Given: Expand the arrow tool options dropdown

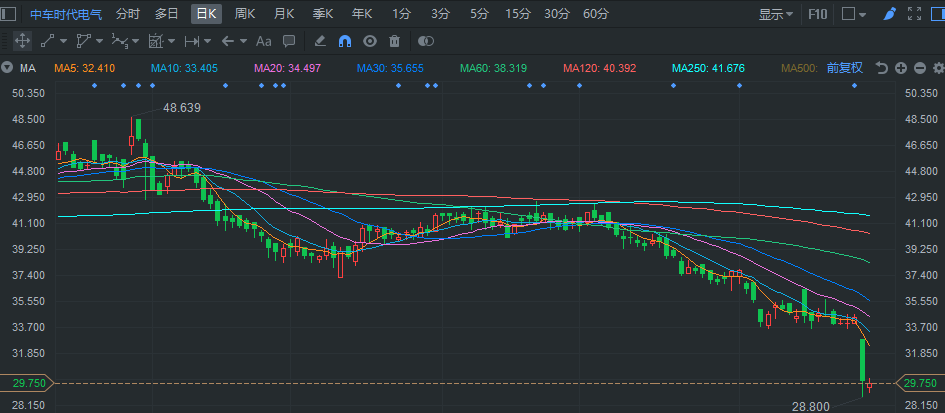Looking at the screenshot, I should click(x=243, y=41).
